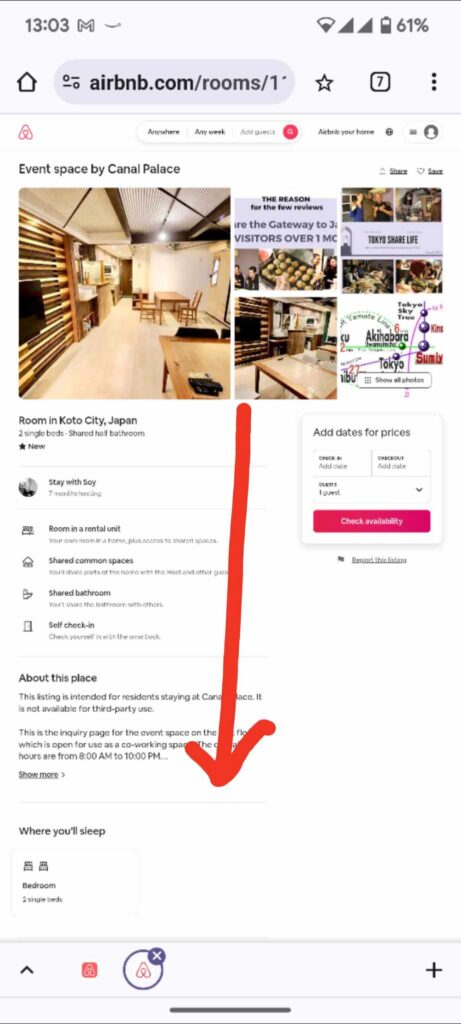This screenshot has height=1024, width=461.
Task: Expand description with Show more
Action: pos(42,775)
